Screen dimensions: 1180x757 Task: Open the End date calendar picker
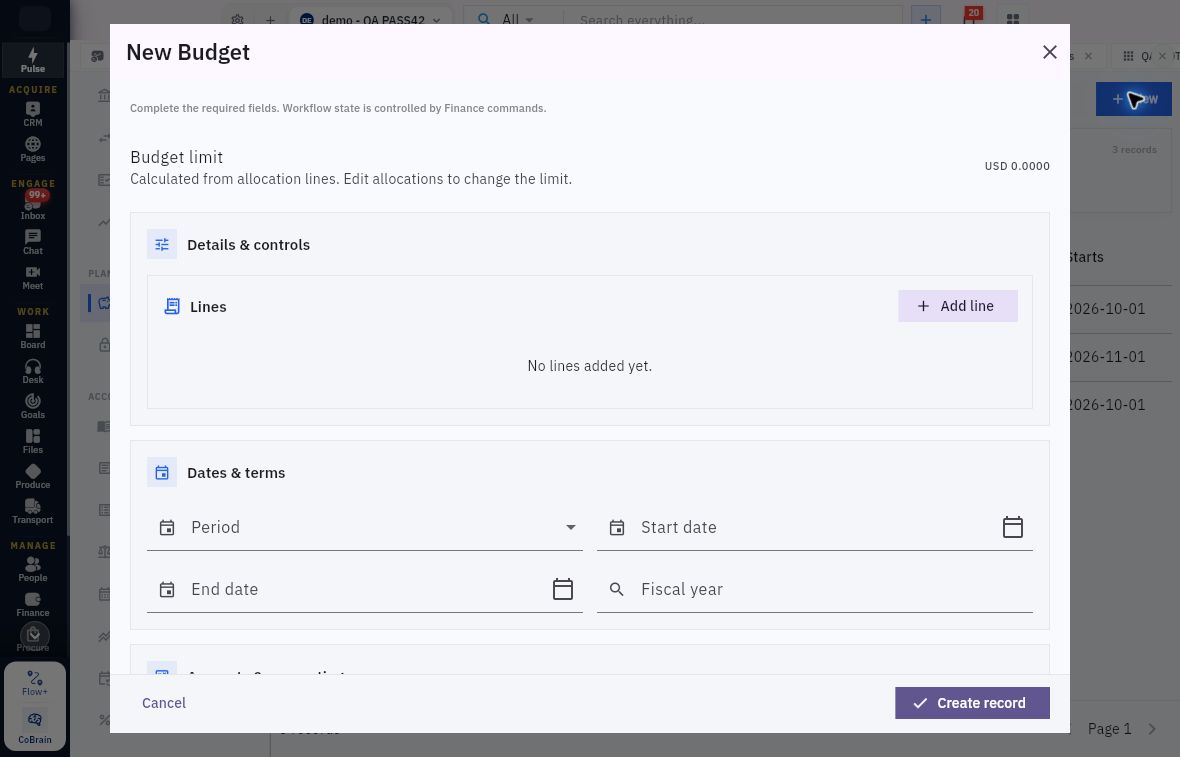562,588
